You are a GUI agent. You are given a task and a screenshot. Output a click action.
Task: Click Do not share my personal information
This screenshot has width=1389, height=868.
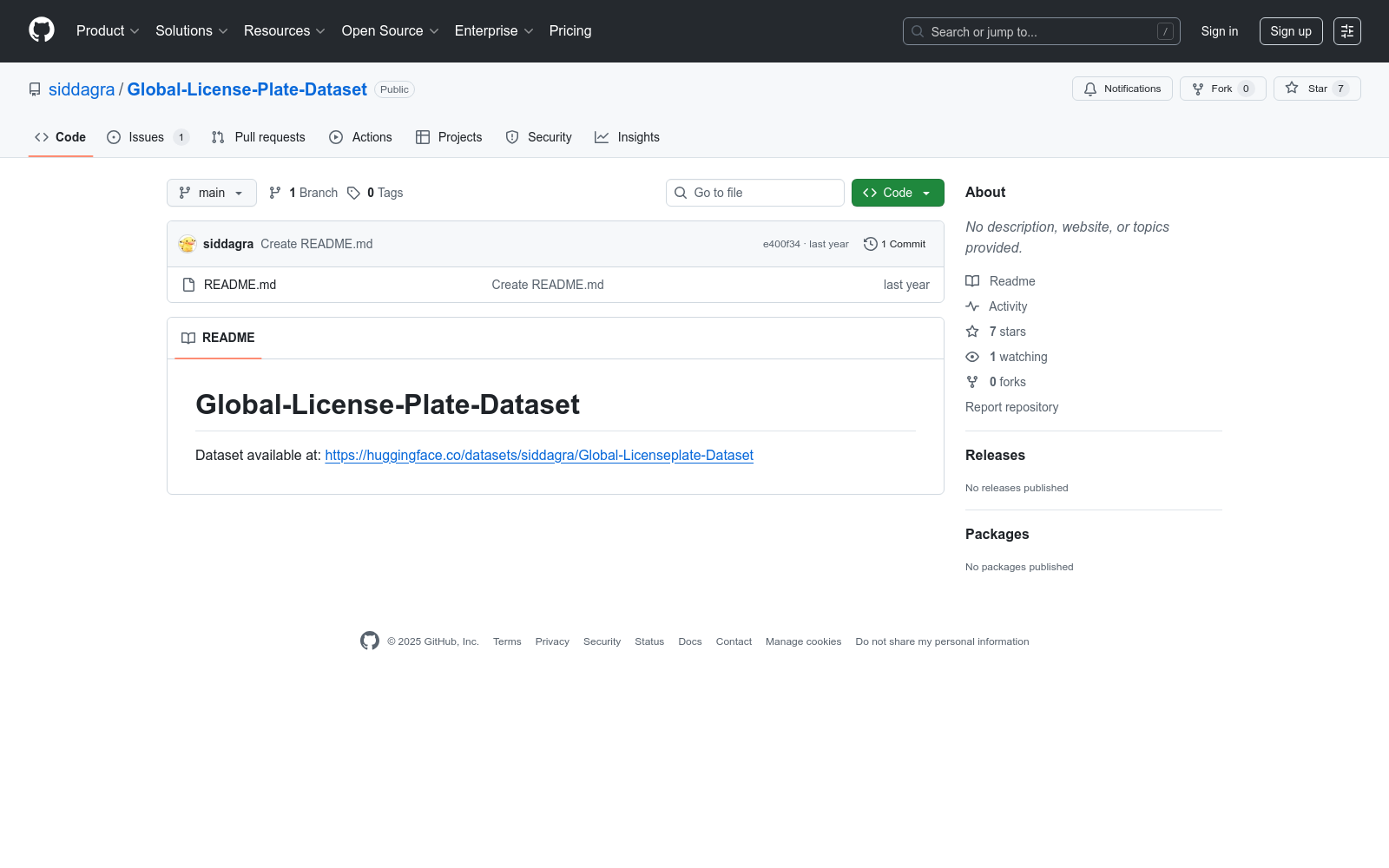pyautogui.click(x=942, y=641)
